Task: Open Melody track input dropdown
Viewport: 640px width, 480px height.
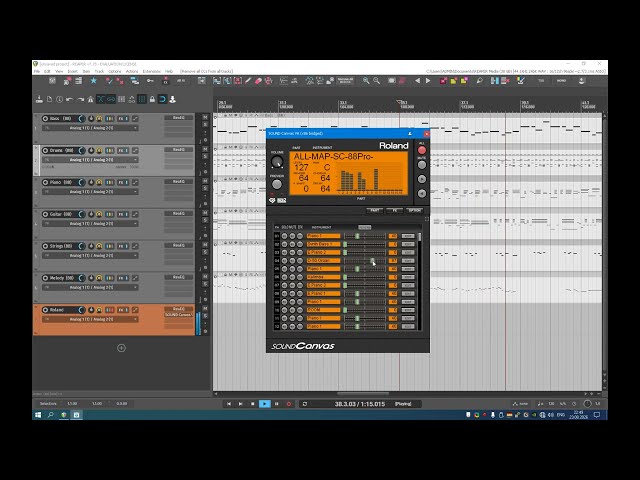Action: (90, 287)
